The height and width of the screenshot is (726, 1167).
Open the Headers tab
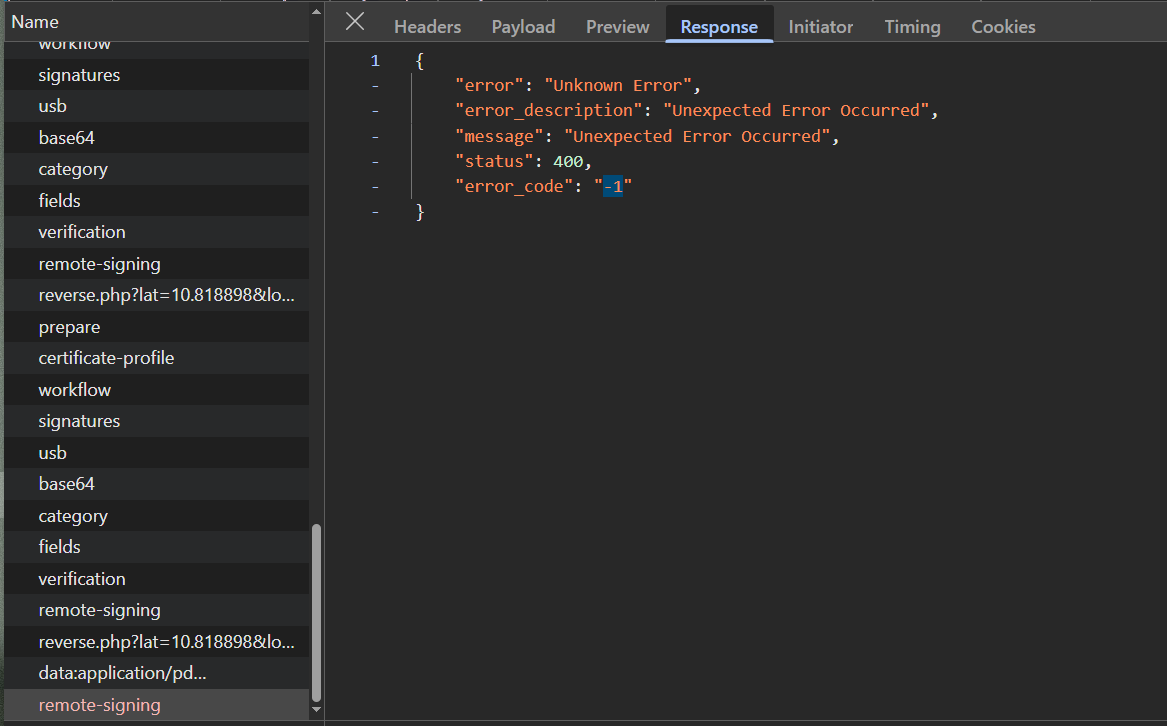(x=427, y=27)
